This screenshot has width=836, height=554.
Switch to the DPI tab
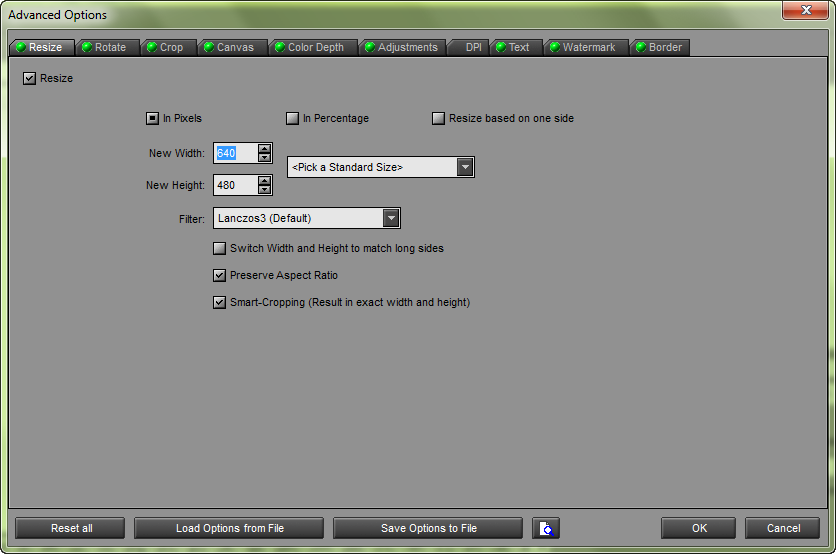468,47
